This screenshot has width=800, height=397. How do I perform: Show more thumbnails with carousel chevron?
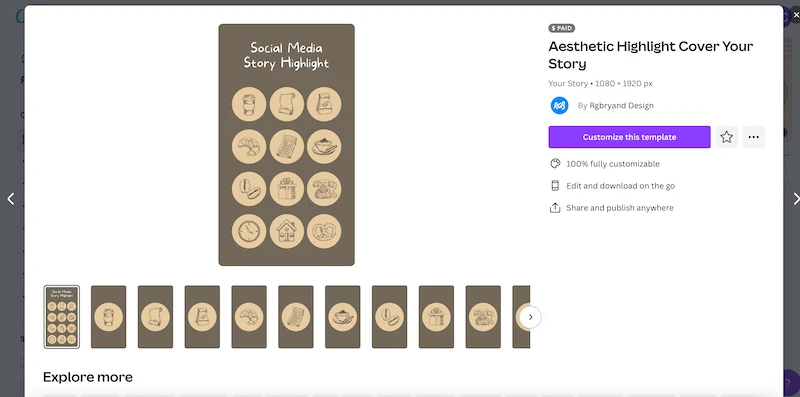tap(530, 317)
